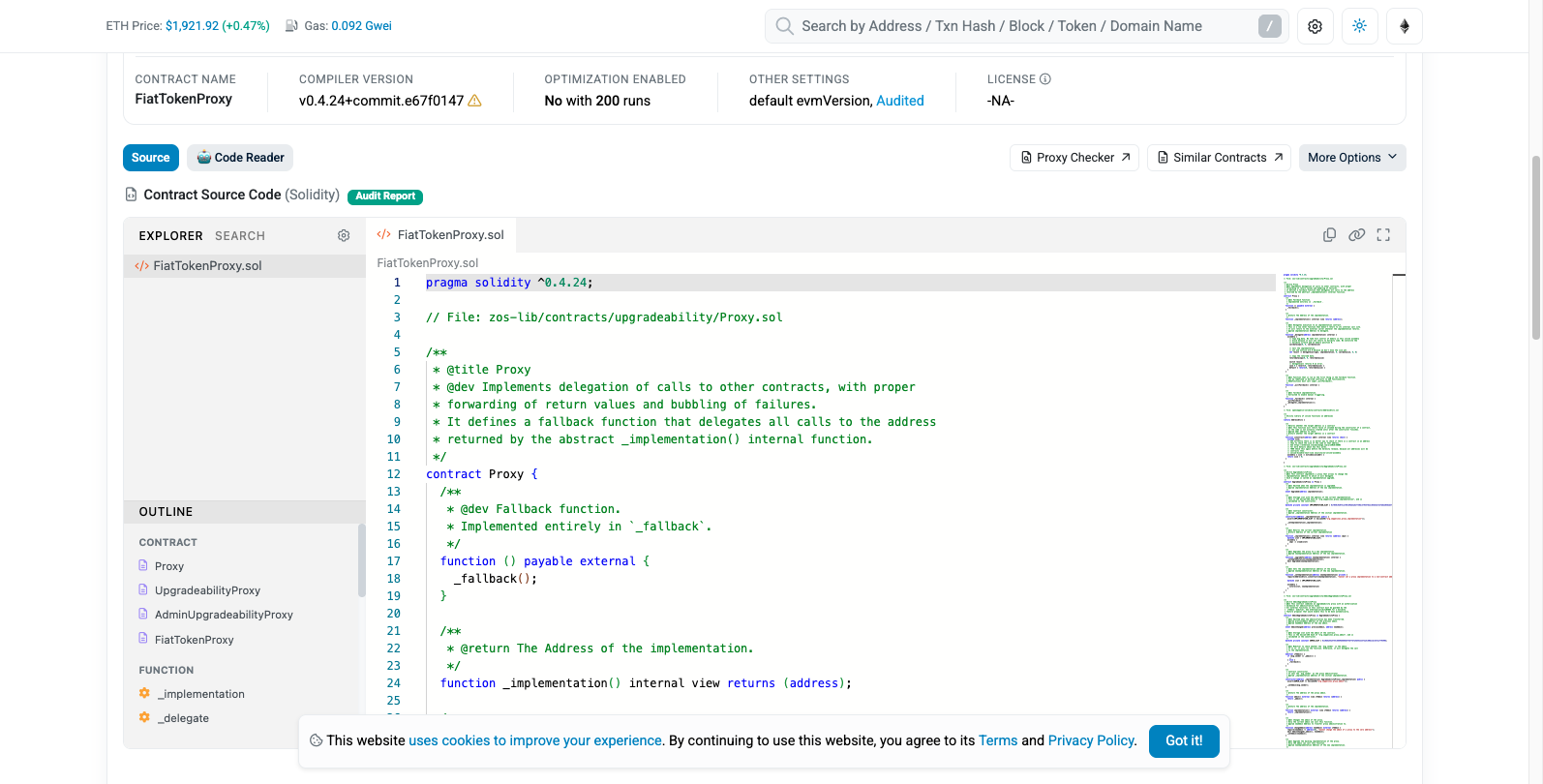Click the search magnifier icon

pyautogui.click(x=785, y=26)
